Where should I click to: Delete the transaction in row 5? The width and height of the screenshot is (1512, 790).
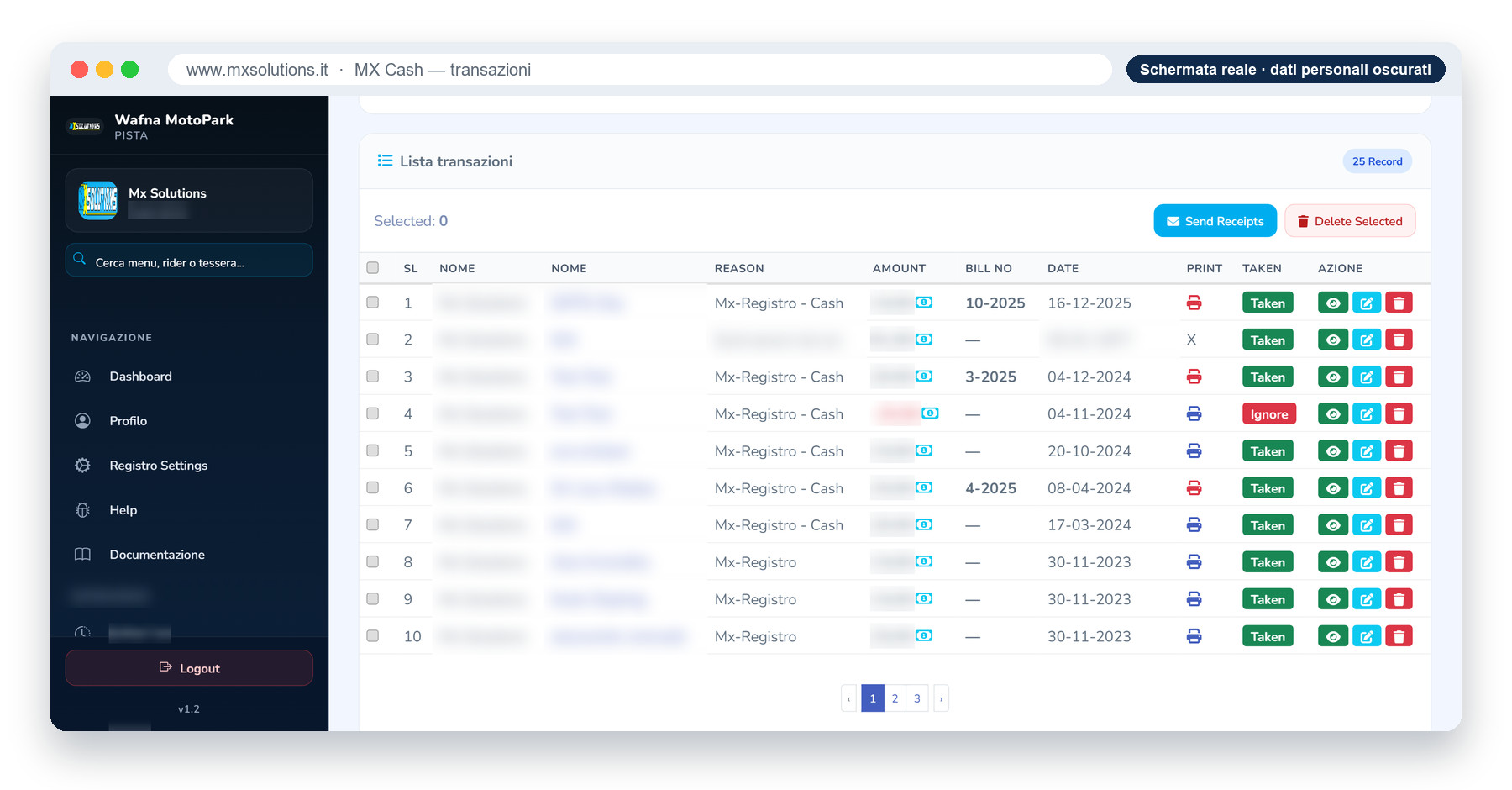pos(1399,450)
